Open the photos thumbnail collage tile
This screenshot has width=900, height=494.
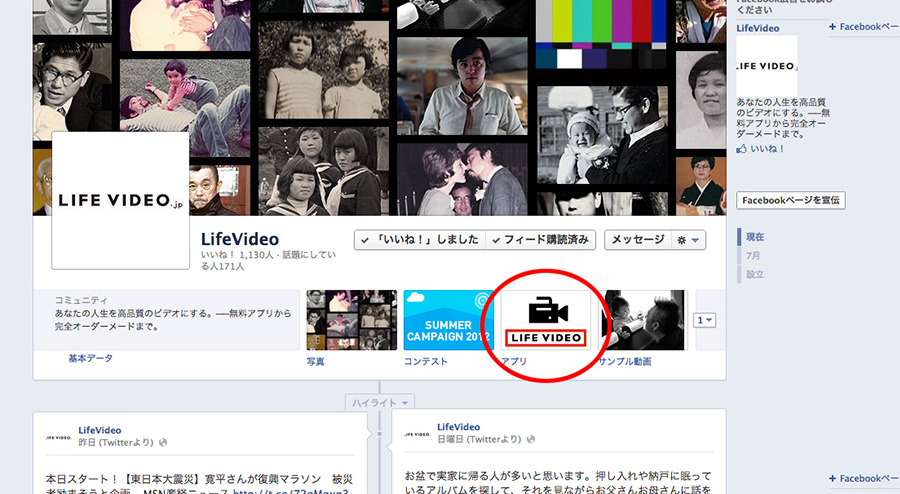pos(351,320)
